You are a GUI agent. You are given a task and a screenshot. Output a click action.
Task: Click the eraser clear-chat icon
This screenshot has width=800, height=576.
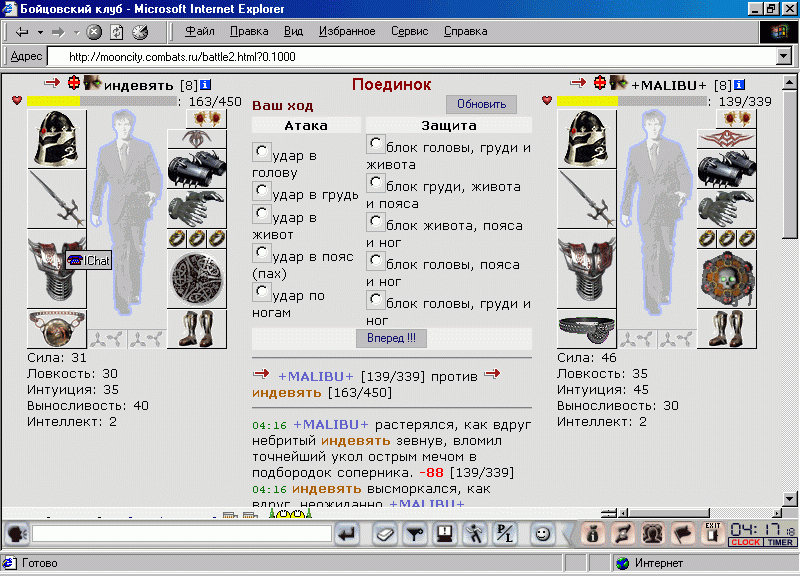point(385,534)
